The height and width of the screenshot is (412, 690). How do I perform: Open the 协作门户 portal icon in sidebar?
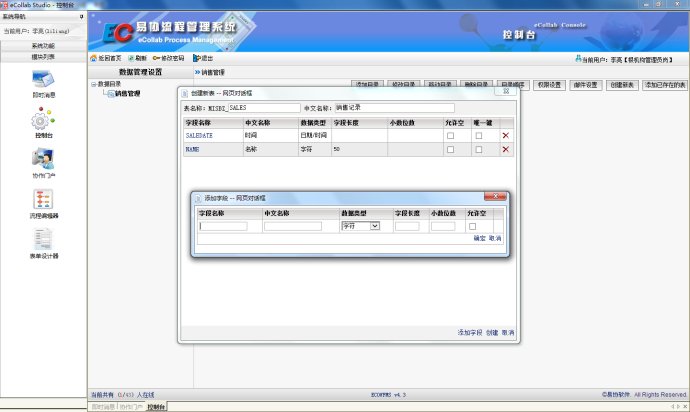point(43,159)
